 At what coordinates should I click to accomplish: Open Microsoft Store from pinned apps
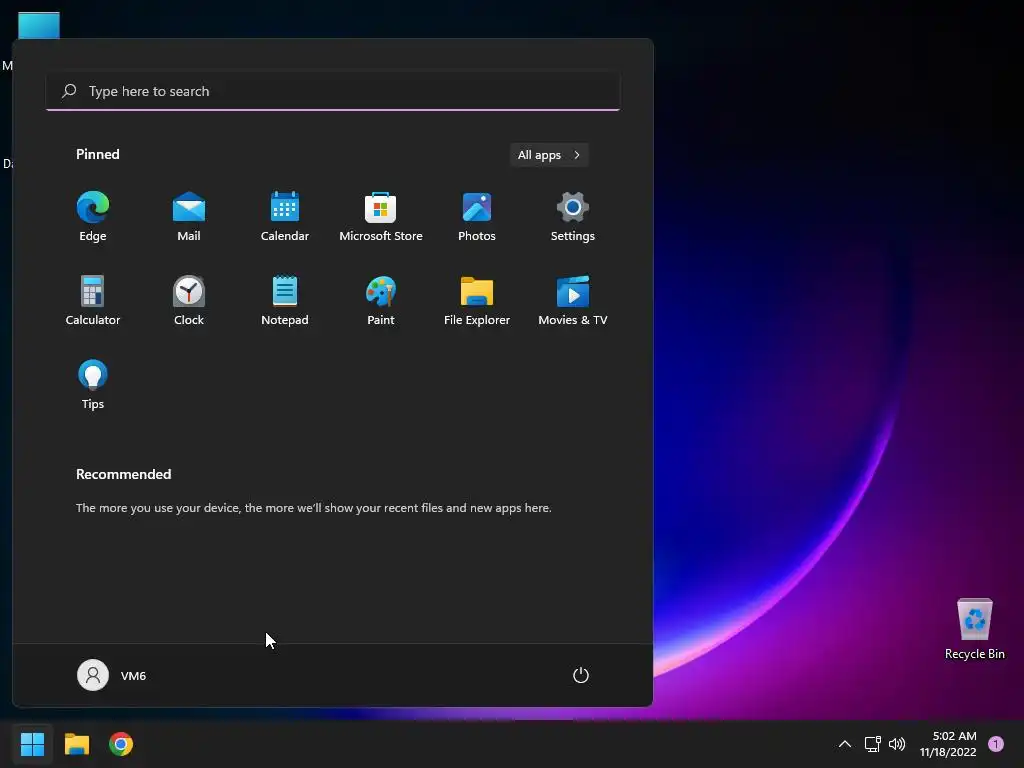381,216
